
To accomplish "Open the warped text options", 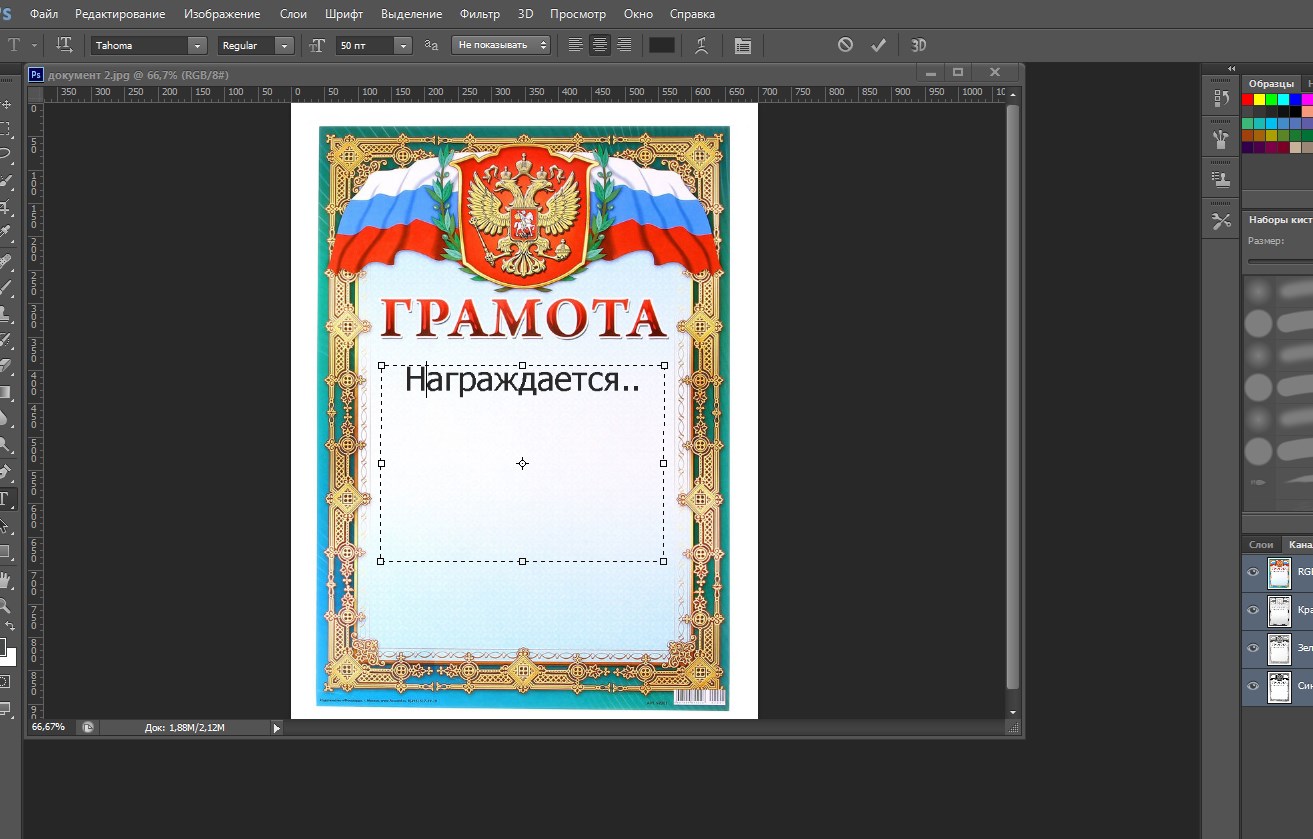I will click(x=702, y=45).
